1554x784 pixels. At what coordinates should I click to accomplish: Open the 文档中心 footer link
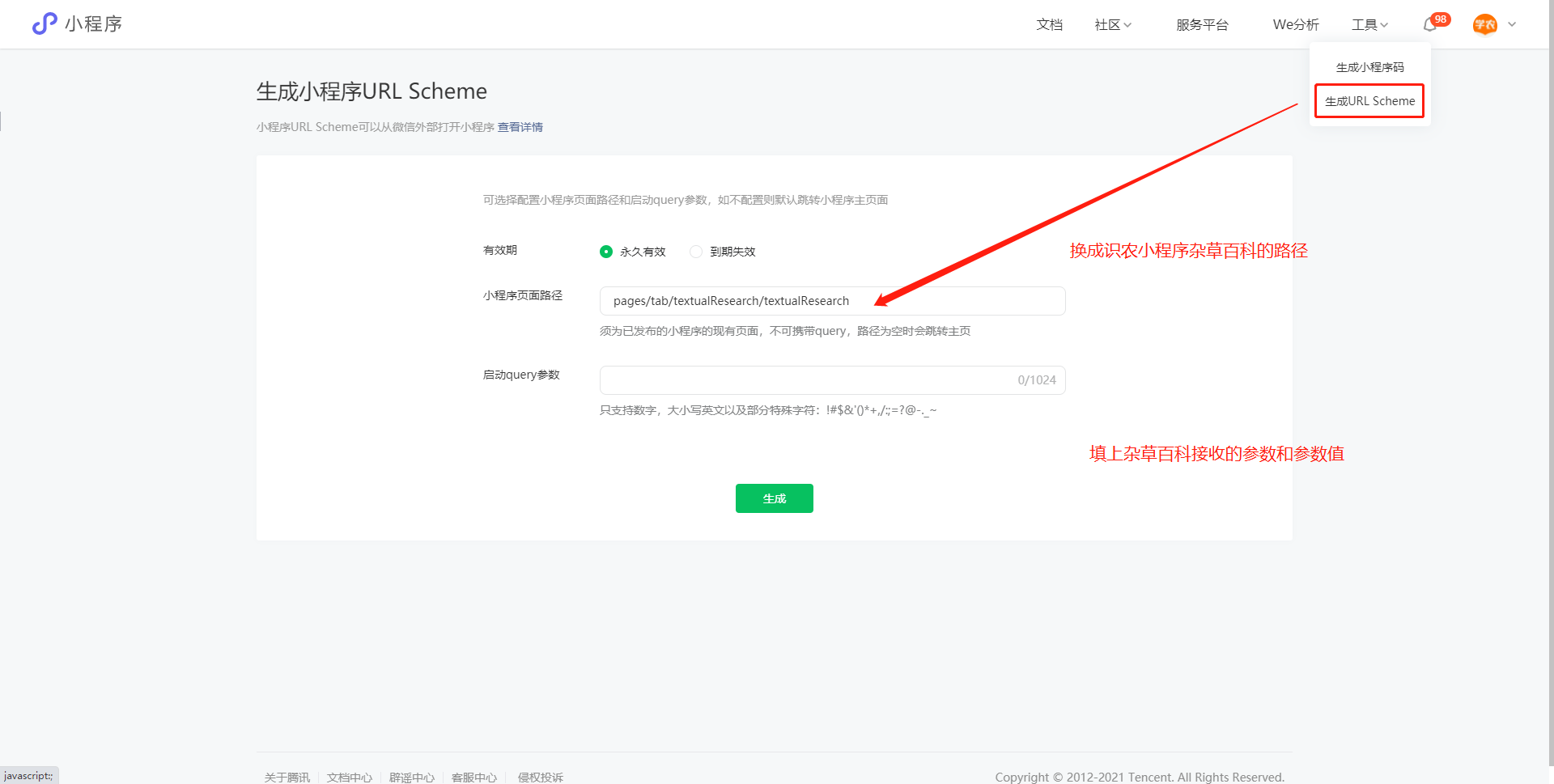point(349,777)
